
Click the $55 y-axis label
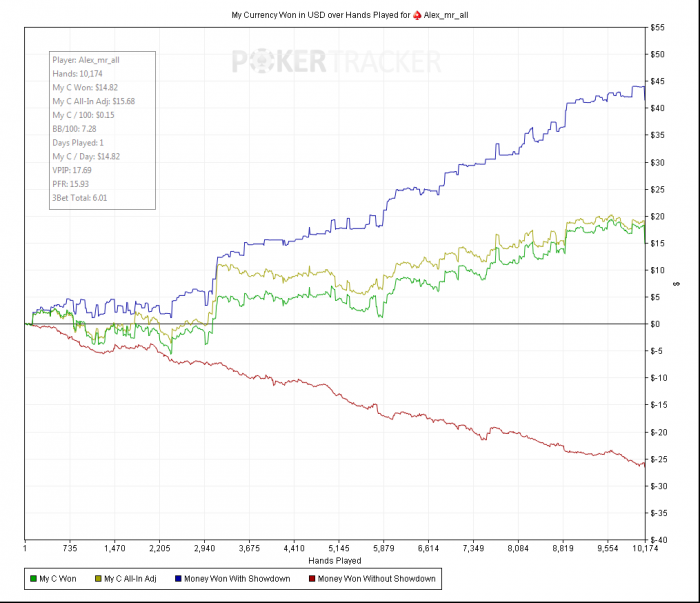click(658, 28)
